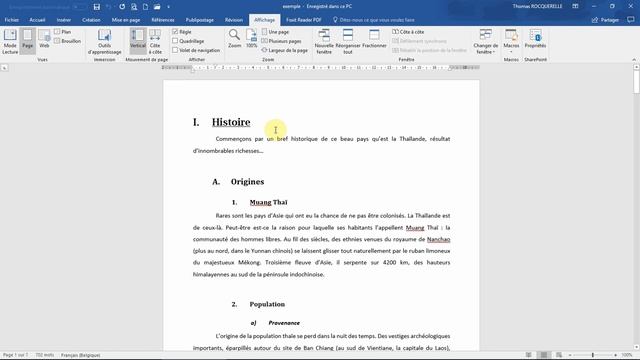Open ribbon display options icon in title bar

point(575,7)
